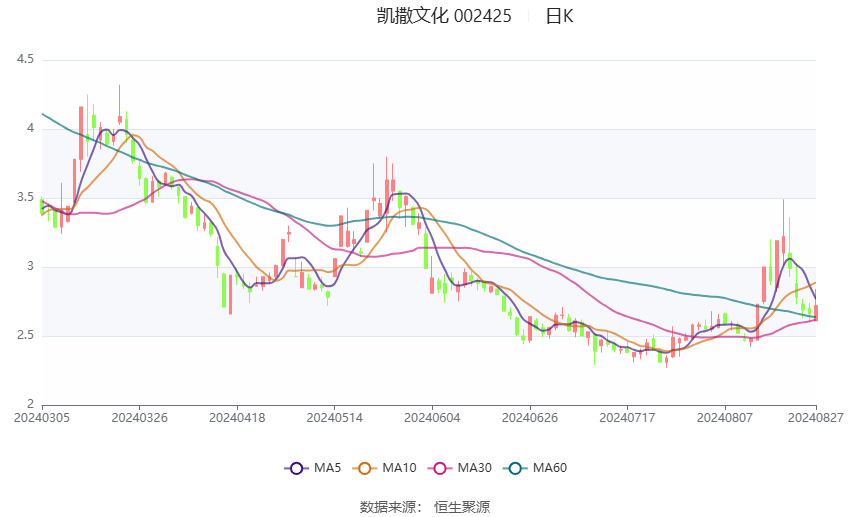
Task: Toggle the MA30 legend series
Action: coord(460,468)
